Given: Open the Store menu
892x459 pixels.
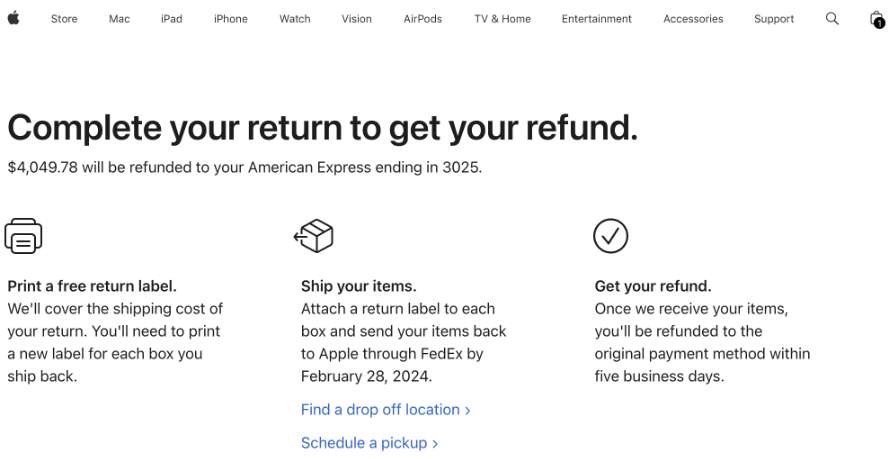Looking at the screenshot, I should [64, 19].
